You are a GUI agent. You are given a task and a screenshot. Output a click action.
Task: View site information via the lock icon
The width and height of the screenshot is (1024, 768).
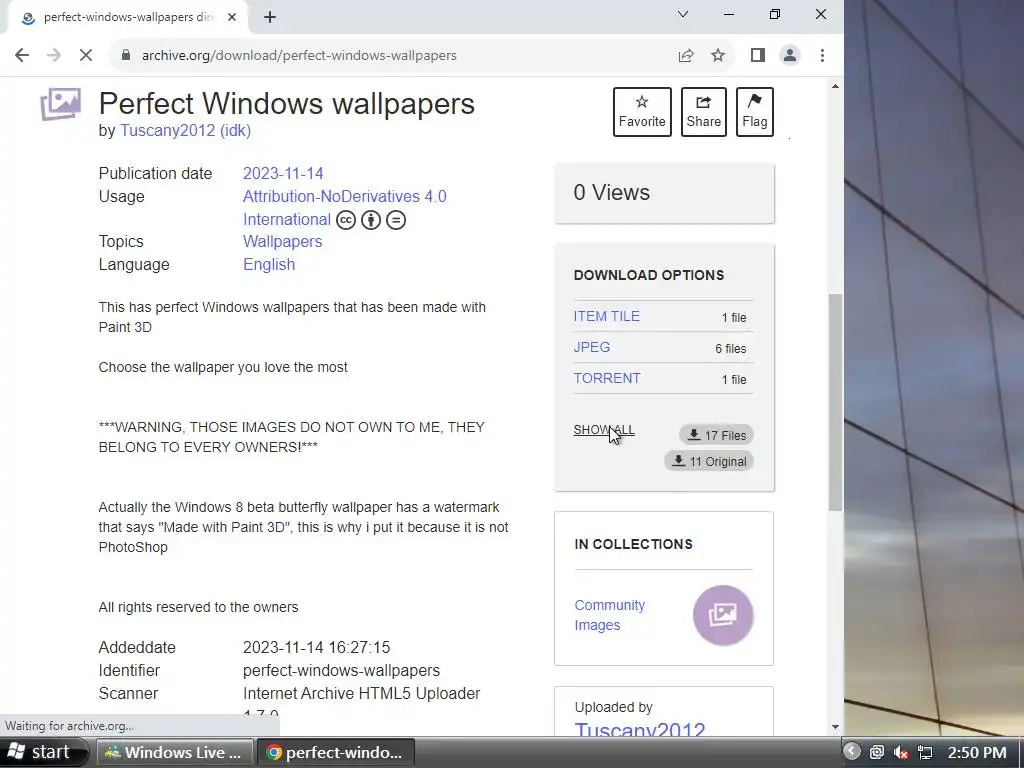[x=126, y=56]
